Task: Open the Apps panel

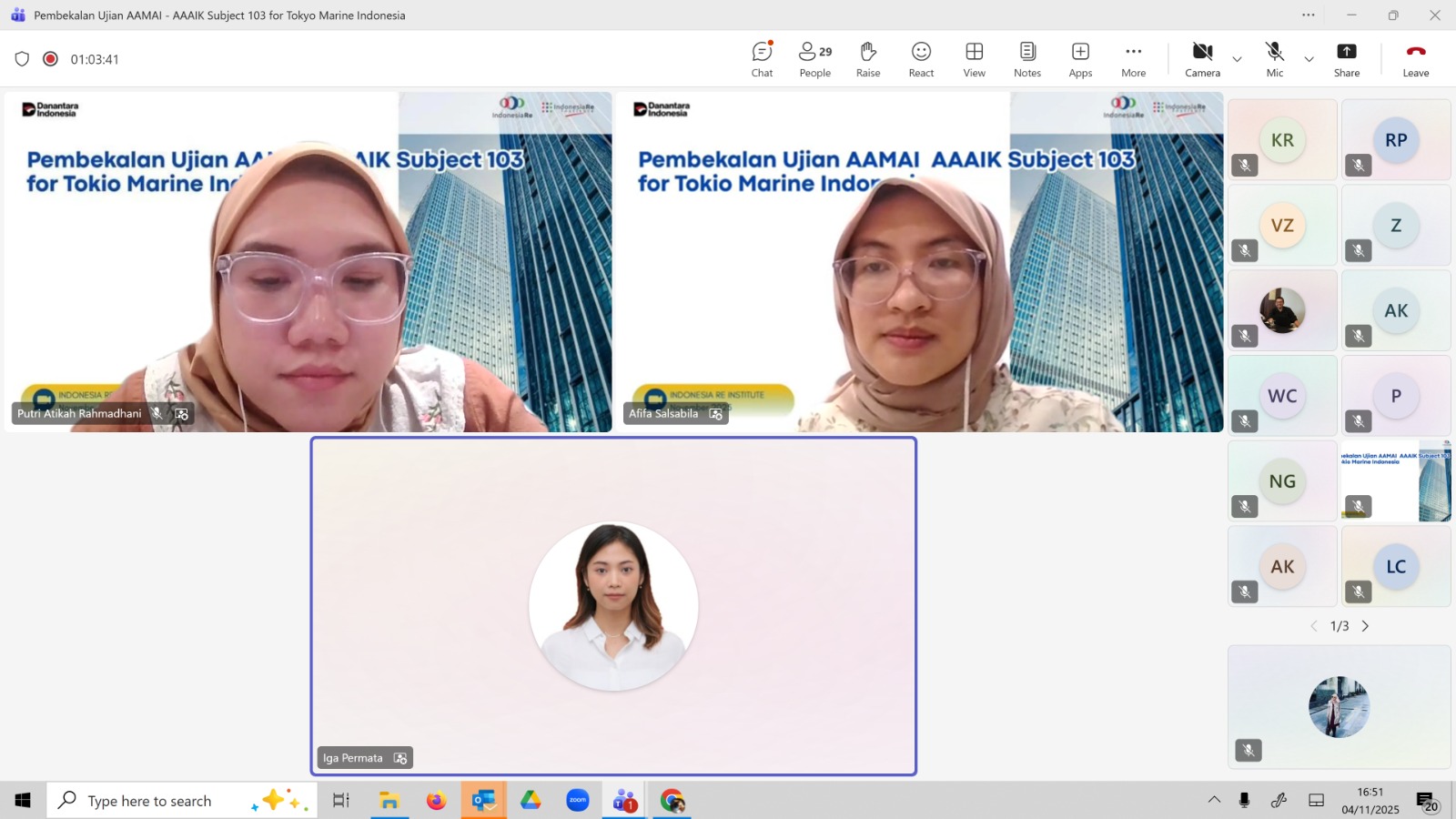Action: tap(1080, 59)
